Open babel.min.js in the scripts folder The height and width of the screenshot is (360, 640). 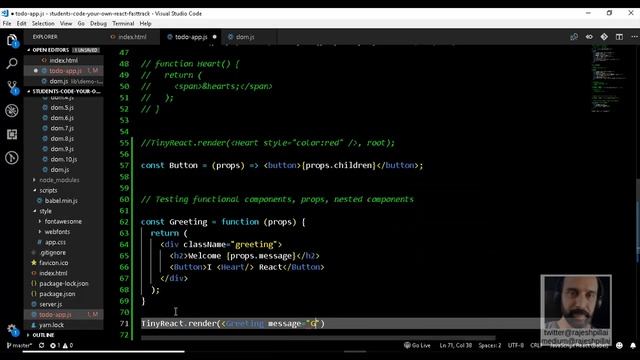(64, 201)
